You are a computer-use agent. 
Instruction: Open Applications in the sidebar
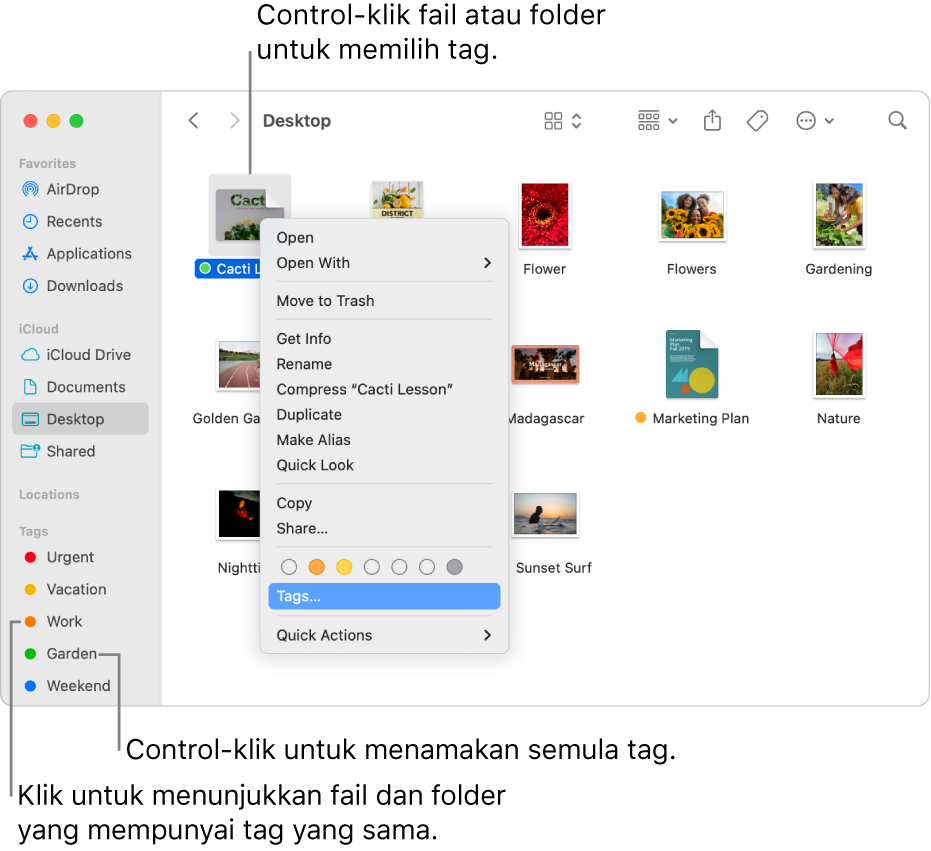[77, 254]
